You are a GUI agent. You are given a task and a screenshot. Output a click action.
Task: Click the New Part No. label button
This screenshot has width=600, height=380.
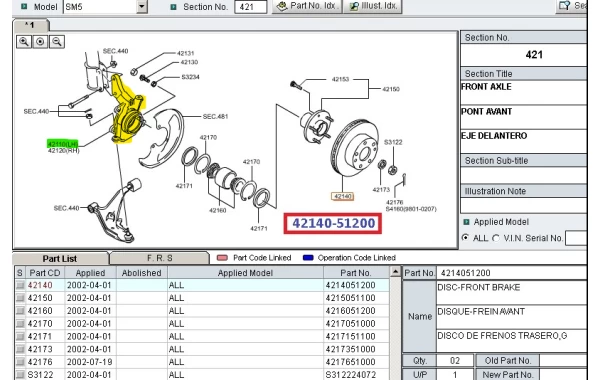coord(508,375)
